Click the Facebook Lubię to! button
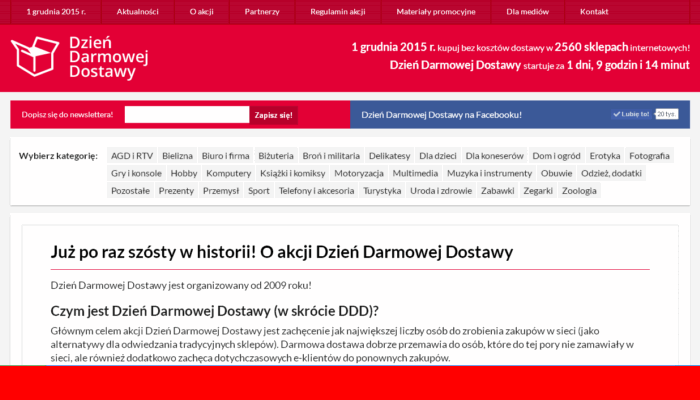 (631, 114)
